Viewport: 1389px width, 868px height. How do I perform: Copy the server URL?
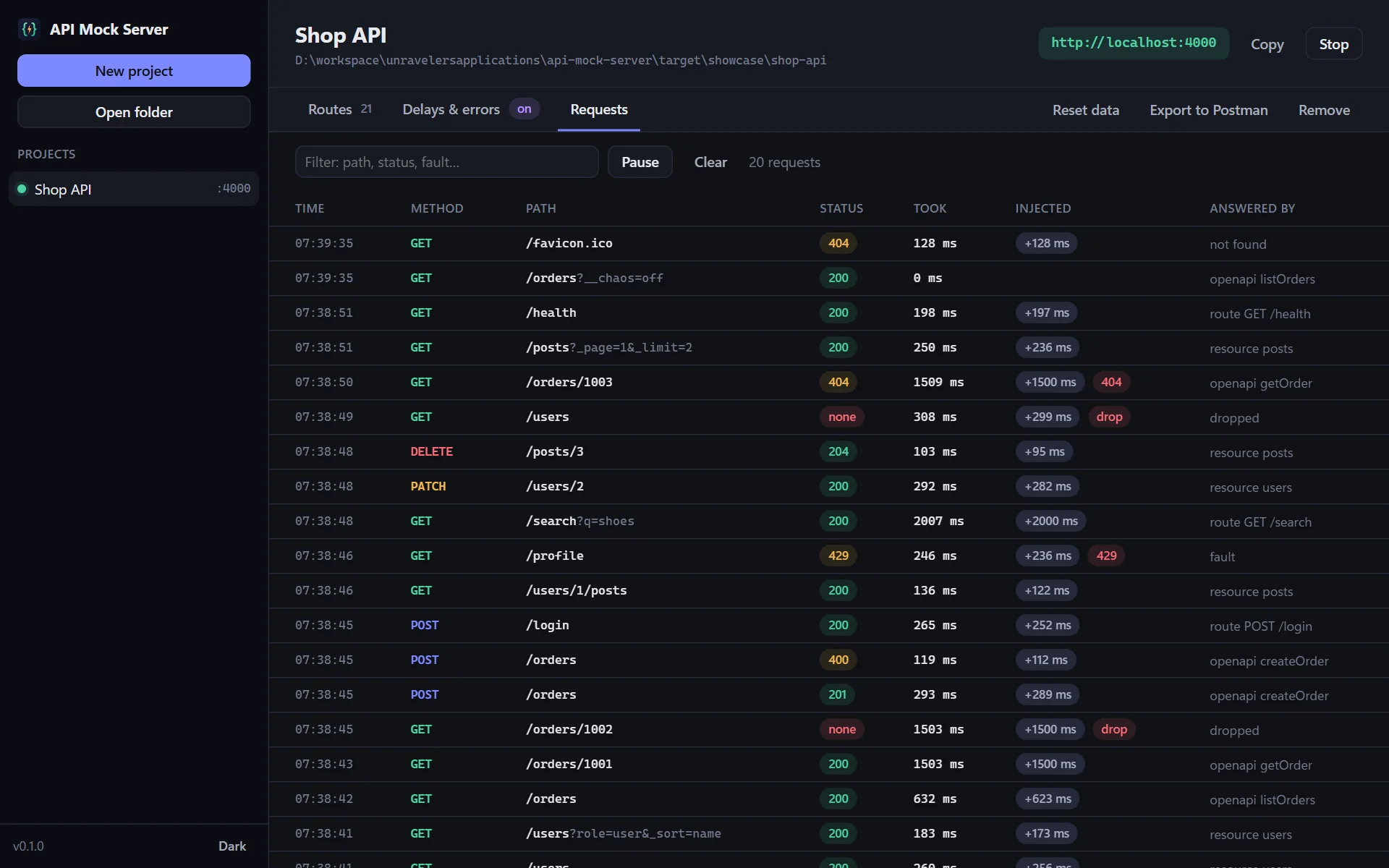point(1267,44)
